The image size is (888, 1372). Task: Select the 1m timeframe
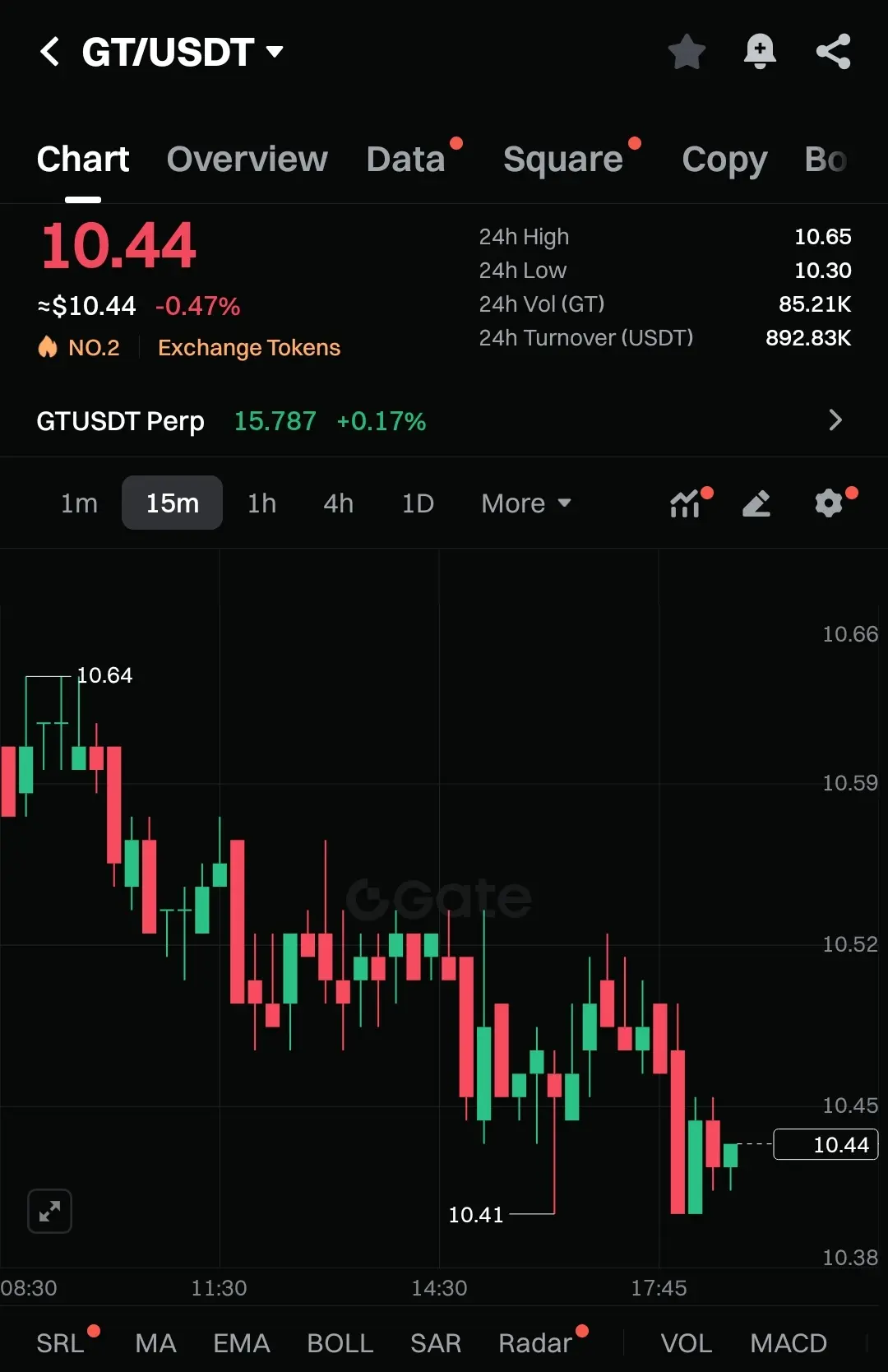point(79,503)
